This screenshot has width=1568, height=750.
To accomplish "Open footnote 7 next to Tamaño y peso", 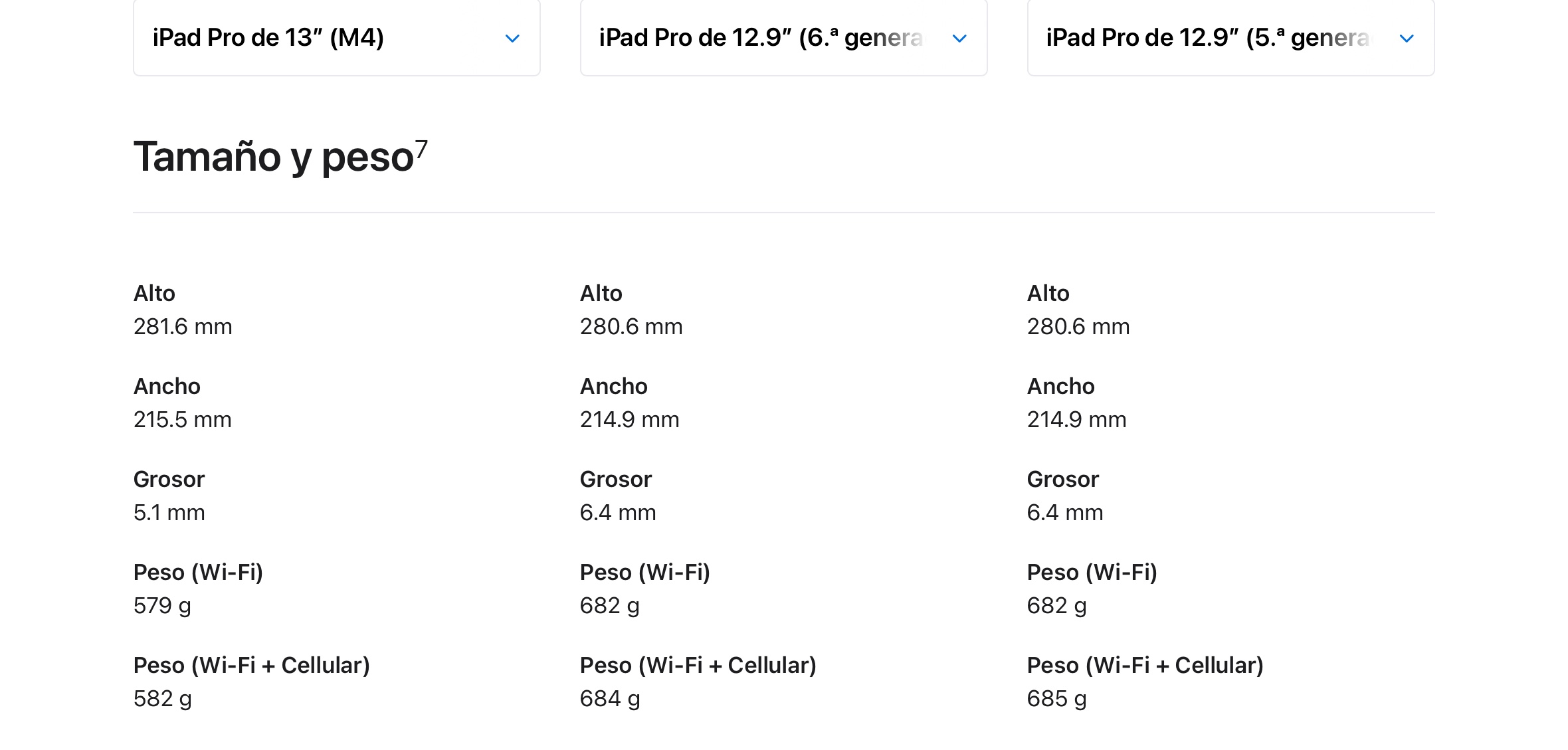I will coord(421,147).
